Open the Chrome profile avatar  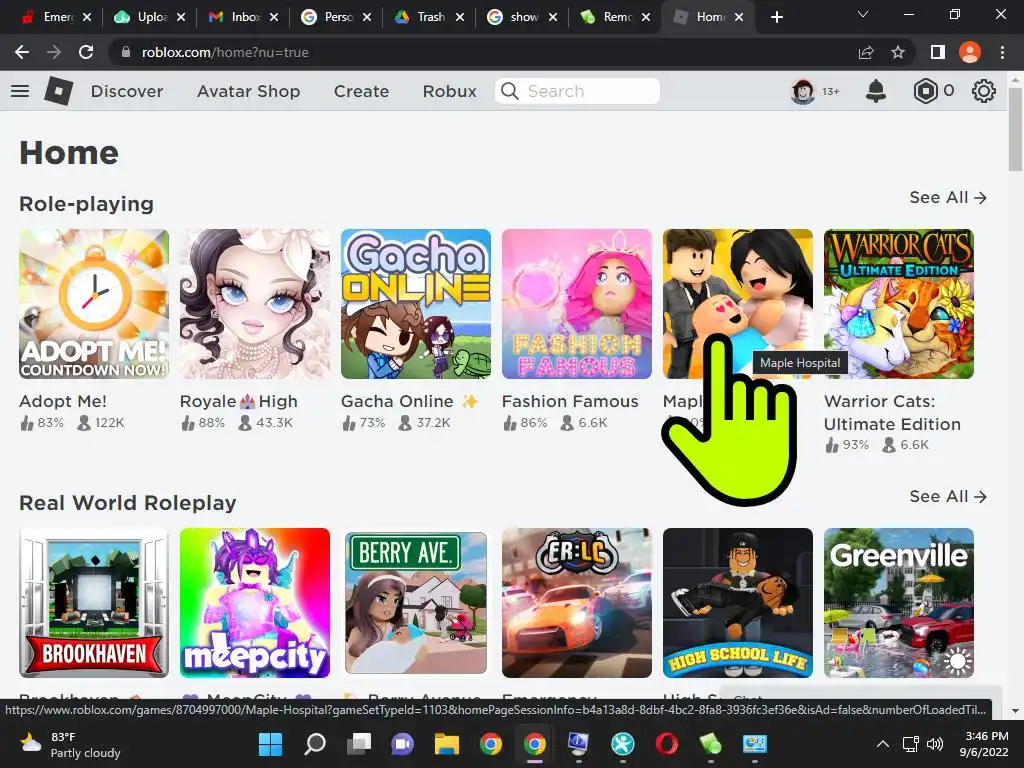[970, 52]
